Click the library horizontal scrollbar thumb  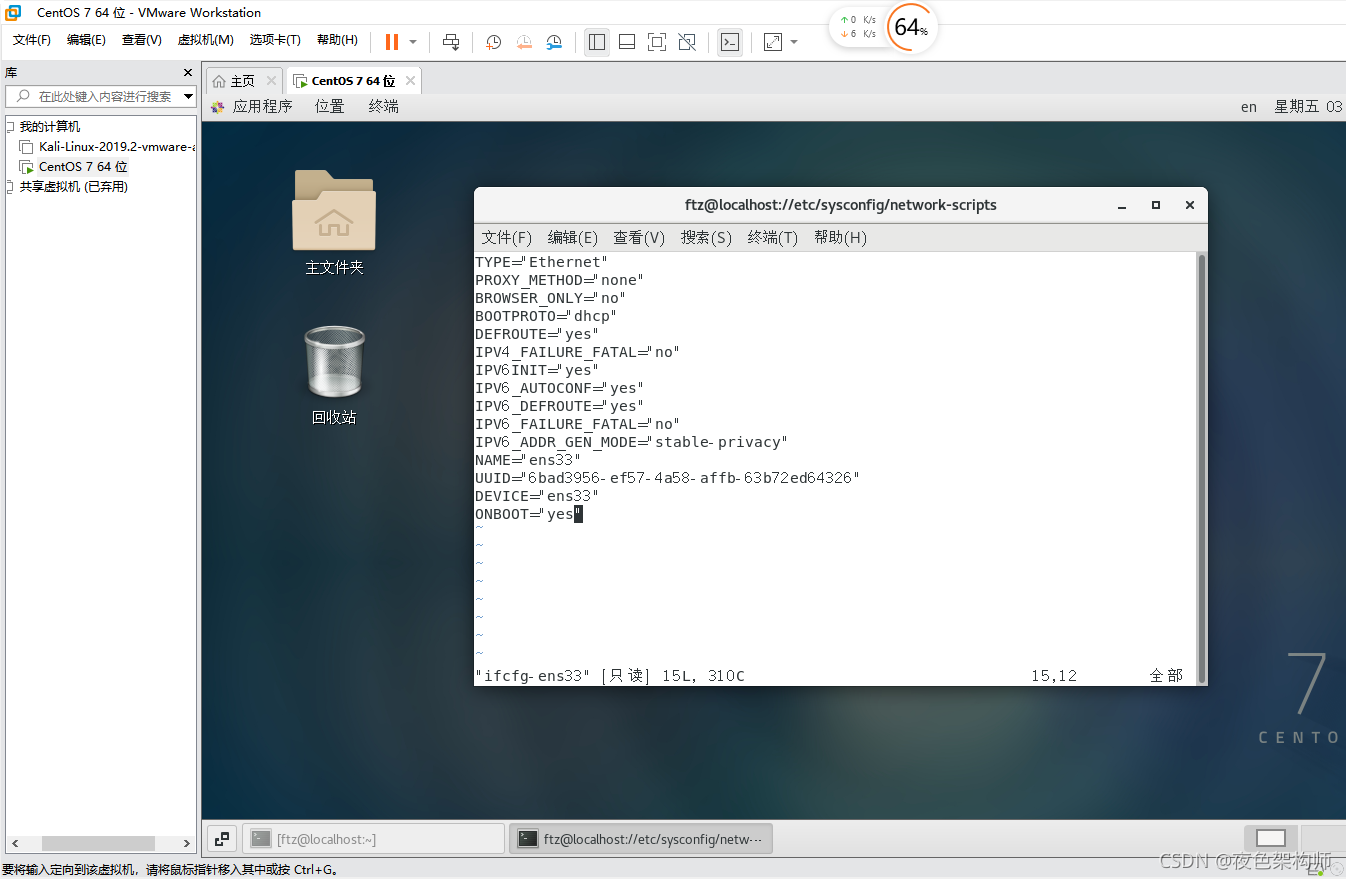[98, 844]
